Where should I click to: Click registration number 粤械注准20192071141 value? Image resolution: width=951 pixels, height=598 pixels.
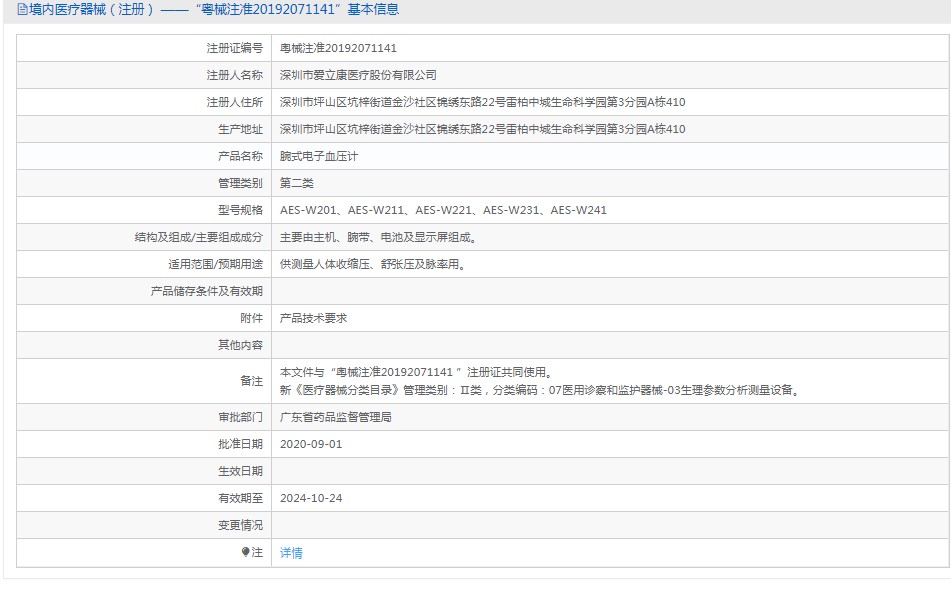(x=338, y=48)
